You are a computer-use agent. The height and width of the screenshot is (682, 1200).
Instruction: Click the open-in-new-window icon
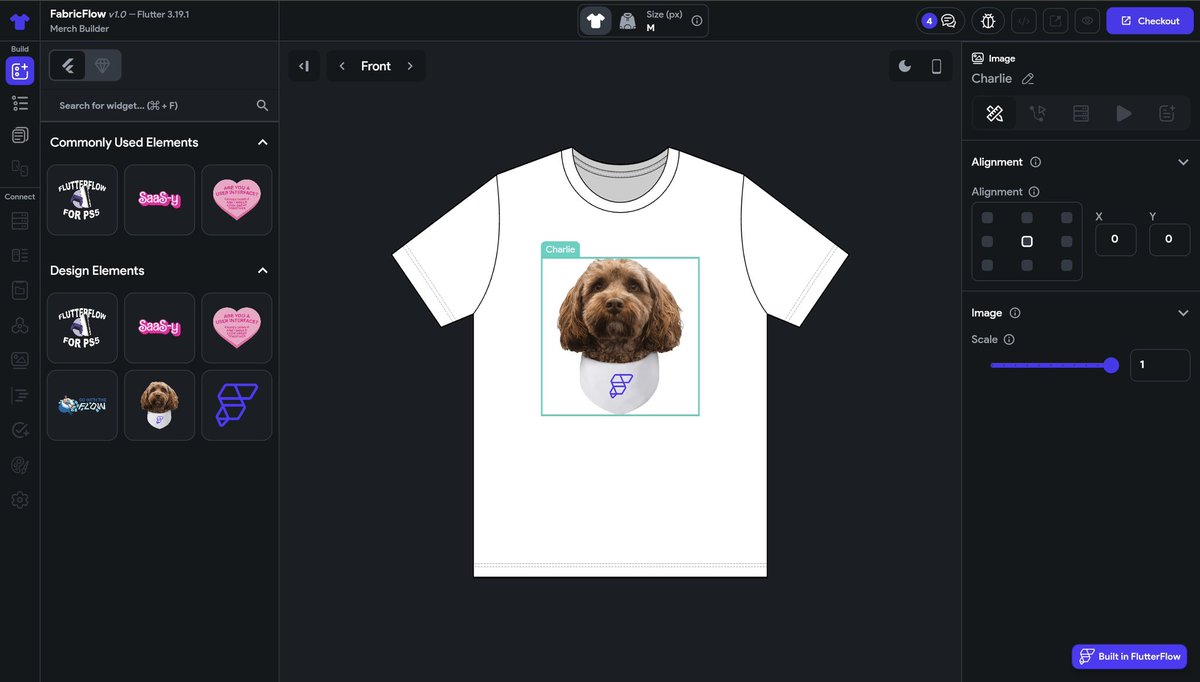(x=1055, y=21)
